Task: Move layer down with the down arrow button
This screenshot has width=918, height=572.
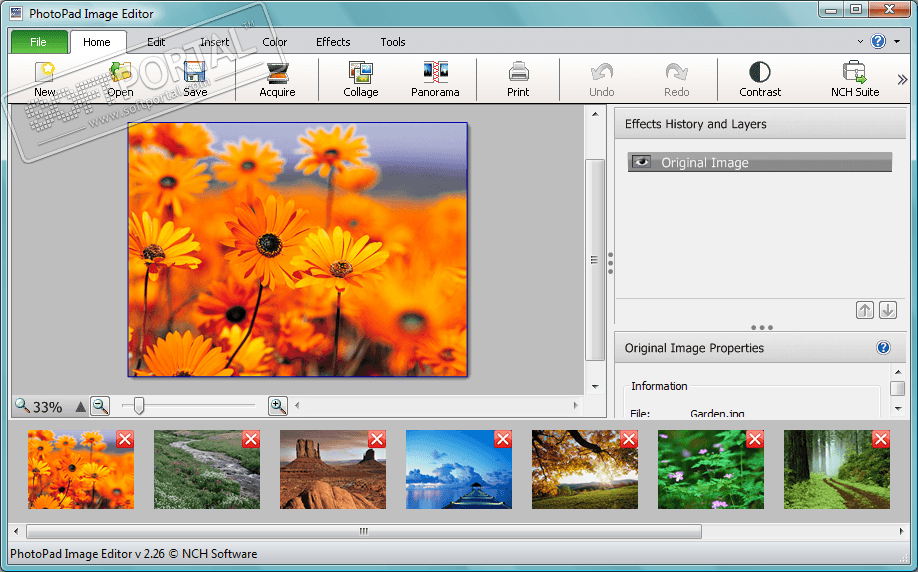Action: pyautogui.click(x=888, y=310)
